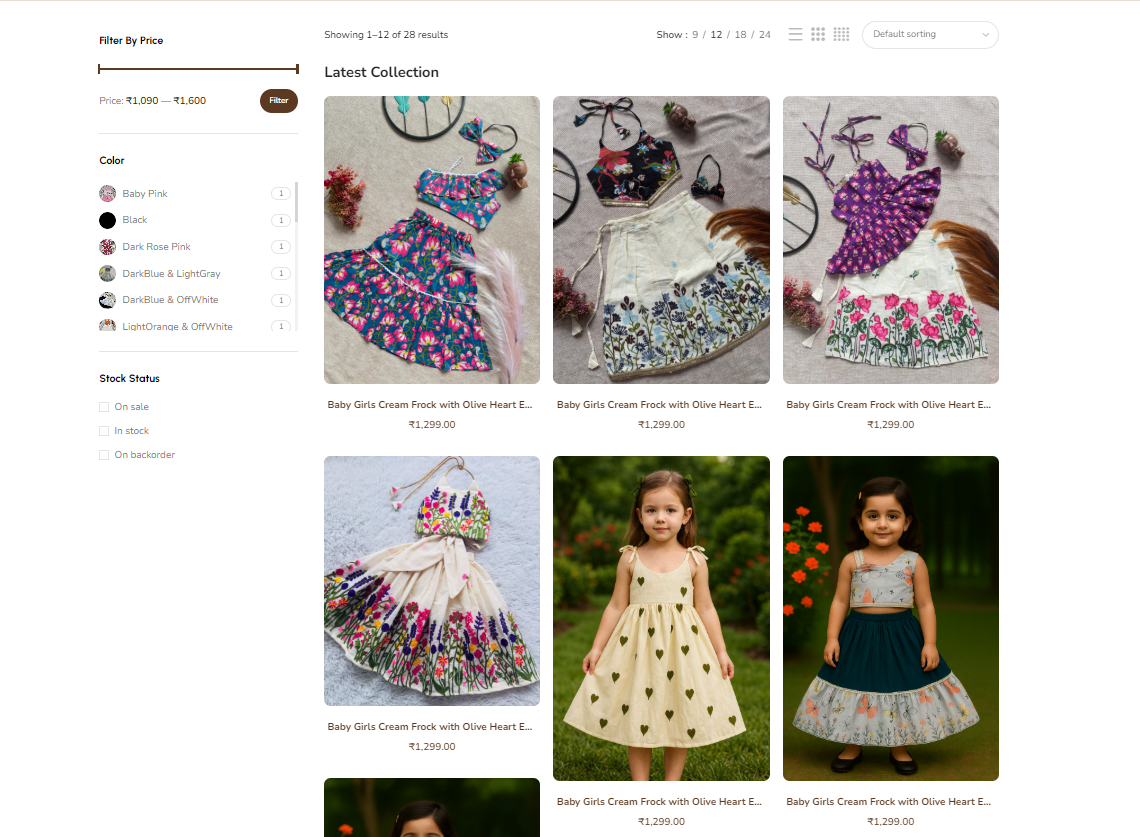Filter by the Baby Pink color swatch
The height and width of the screenshot is (837, 1140).
coord(108,194)
